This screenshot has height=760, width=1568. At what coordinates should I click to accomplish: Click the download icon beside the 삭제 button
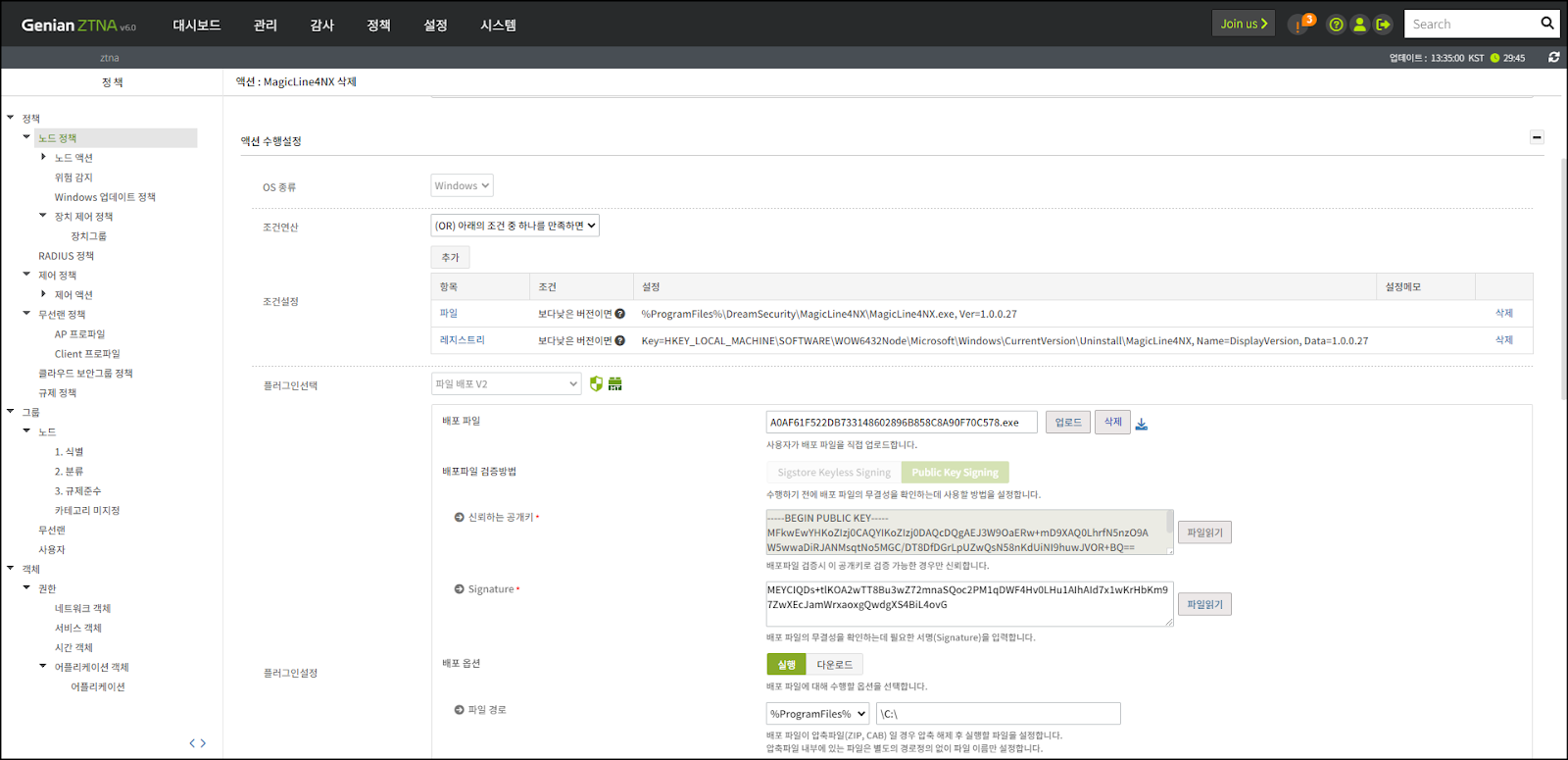1142,424
